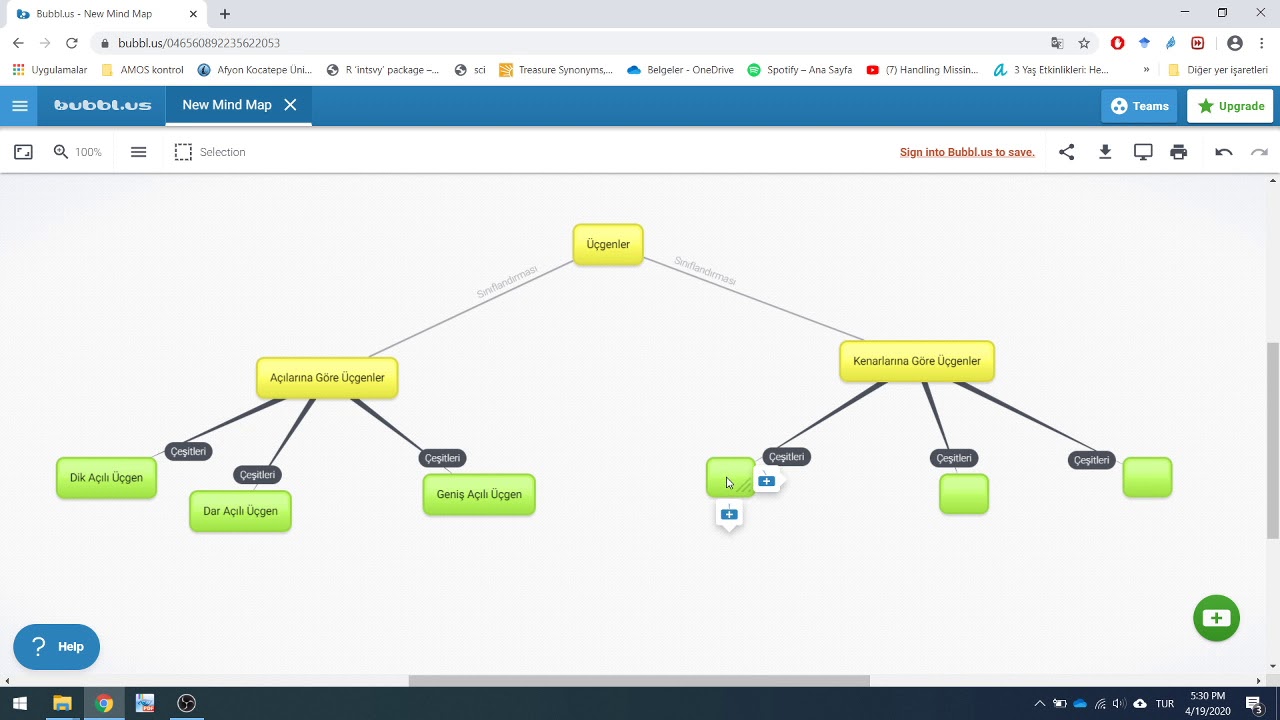This screenshot has height=720, width=1280.
Task: Download the mind map
Action: pos(1105,152)
